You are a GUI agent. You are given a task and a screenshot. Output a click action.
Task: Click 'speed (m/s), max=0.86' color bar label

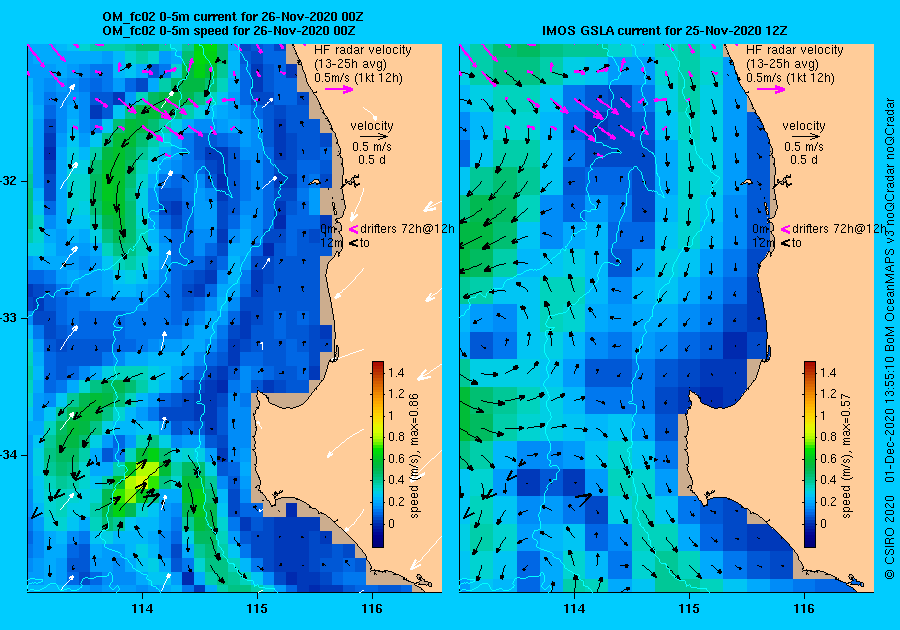click(414, 455)
